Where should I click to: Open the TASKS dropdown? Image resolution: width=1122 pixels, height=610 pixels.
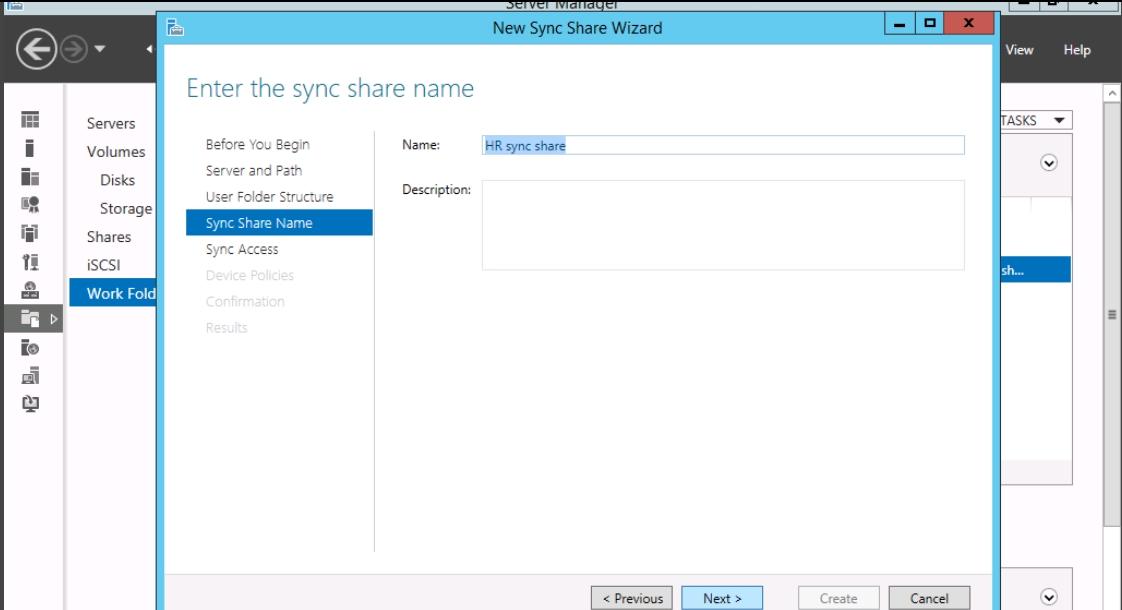(1034, 121)
